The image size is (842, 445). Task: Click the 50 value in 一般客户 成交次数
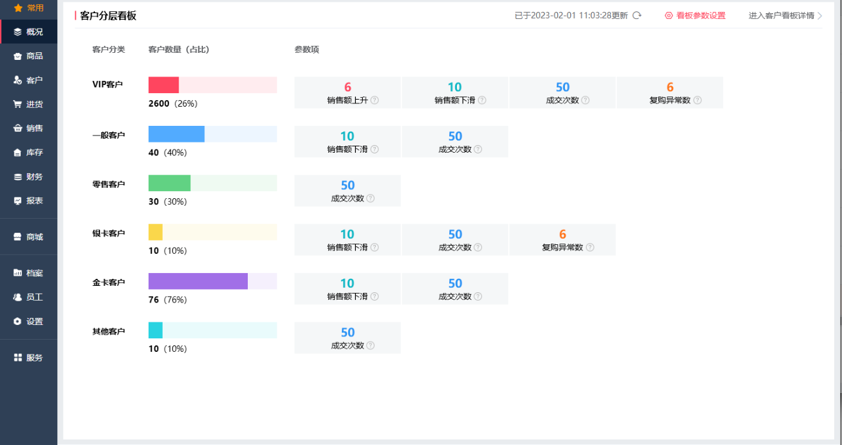click(x=455, y=136)
